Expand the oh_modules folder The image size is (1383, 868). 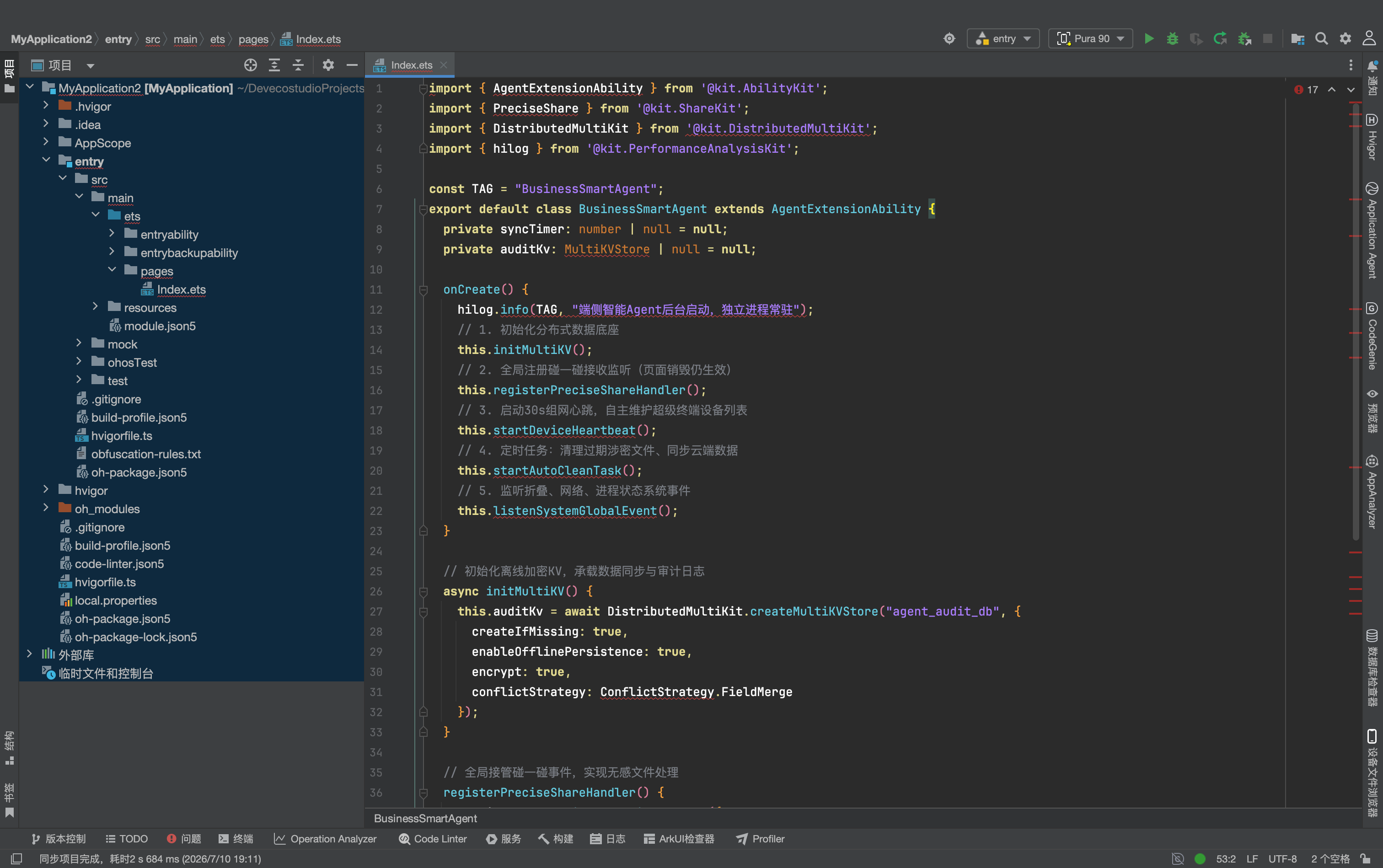(46, 509)
